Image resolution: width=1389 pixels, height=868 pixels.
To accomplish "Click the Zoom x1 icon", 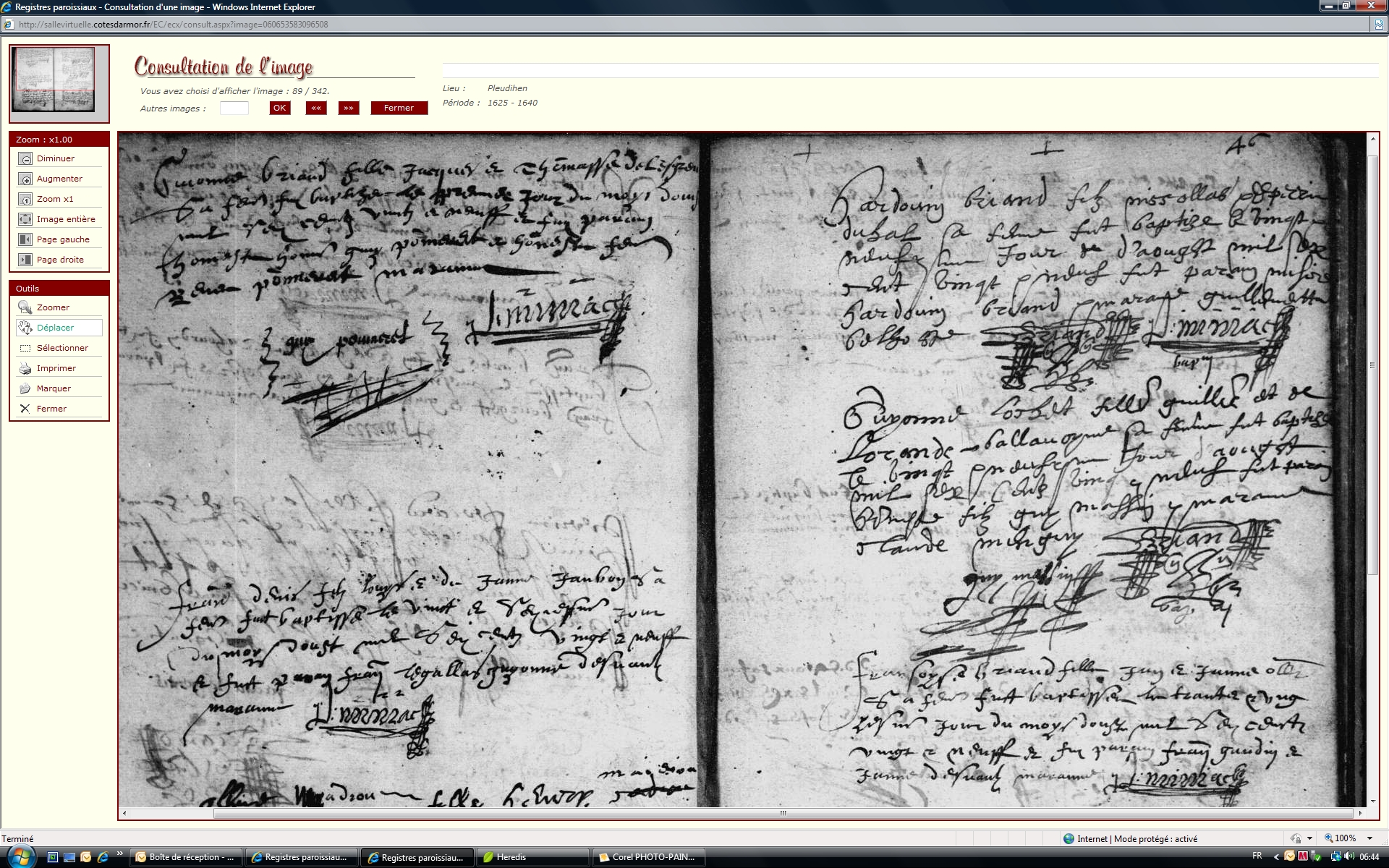I will coord(25,199).
